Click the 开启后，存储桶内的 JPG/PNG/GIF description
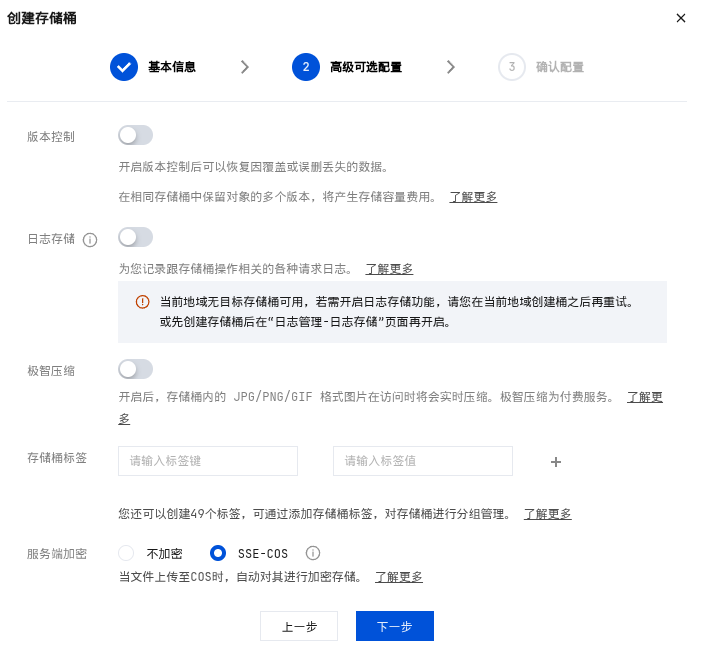The image size is (701, 655). click(x=366, y=397)
